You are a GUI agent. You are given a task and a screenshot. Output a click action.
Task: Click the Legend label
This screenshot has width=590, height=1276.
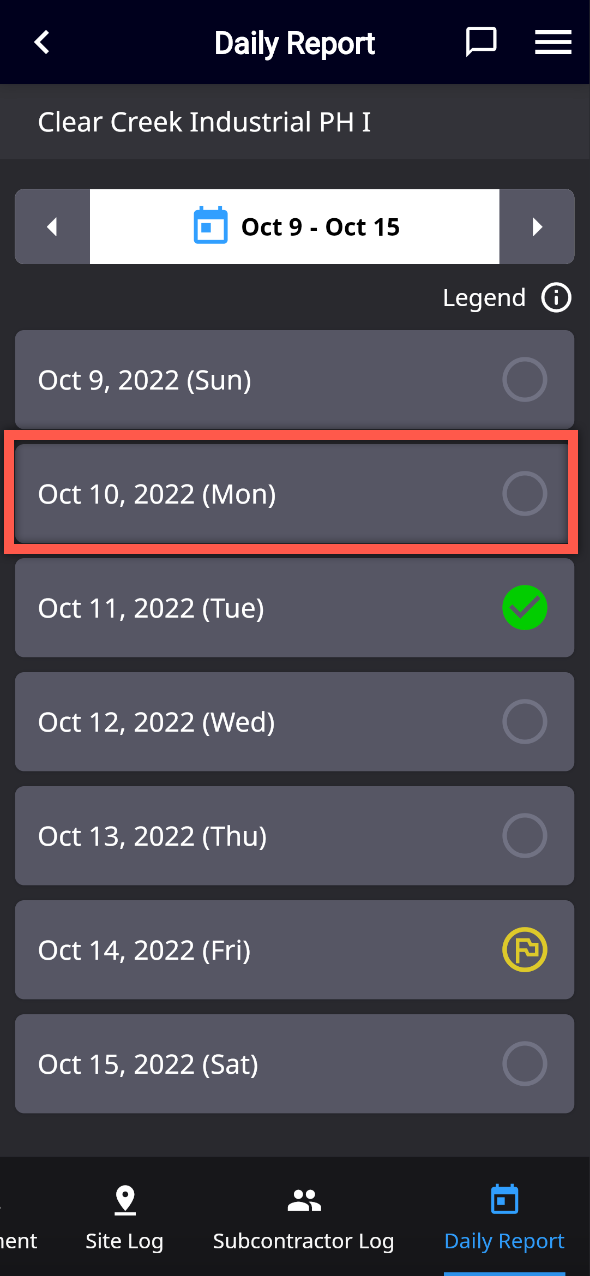[484, 298]
